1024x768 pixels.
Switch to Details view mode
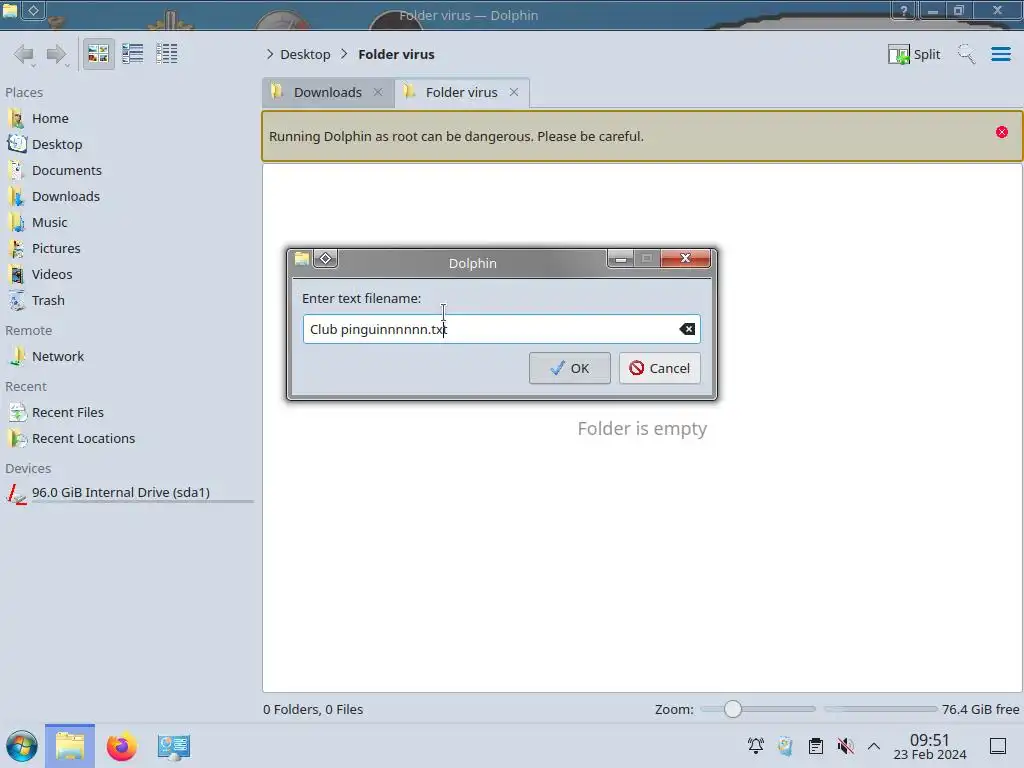point(167,54)
